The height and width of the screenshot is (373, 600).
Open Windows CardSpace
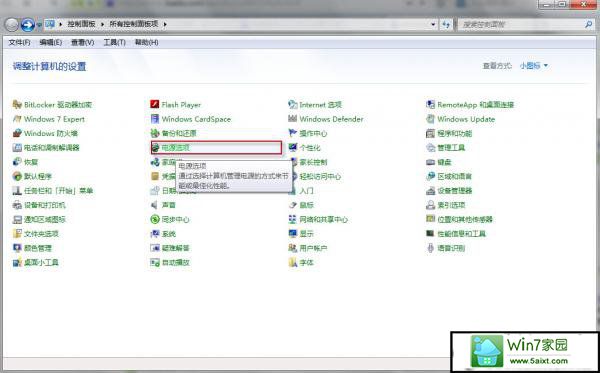191,119
